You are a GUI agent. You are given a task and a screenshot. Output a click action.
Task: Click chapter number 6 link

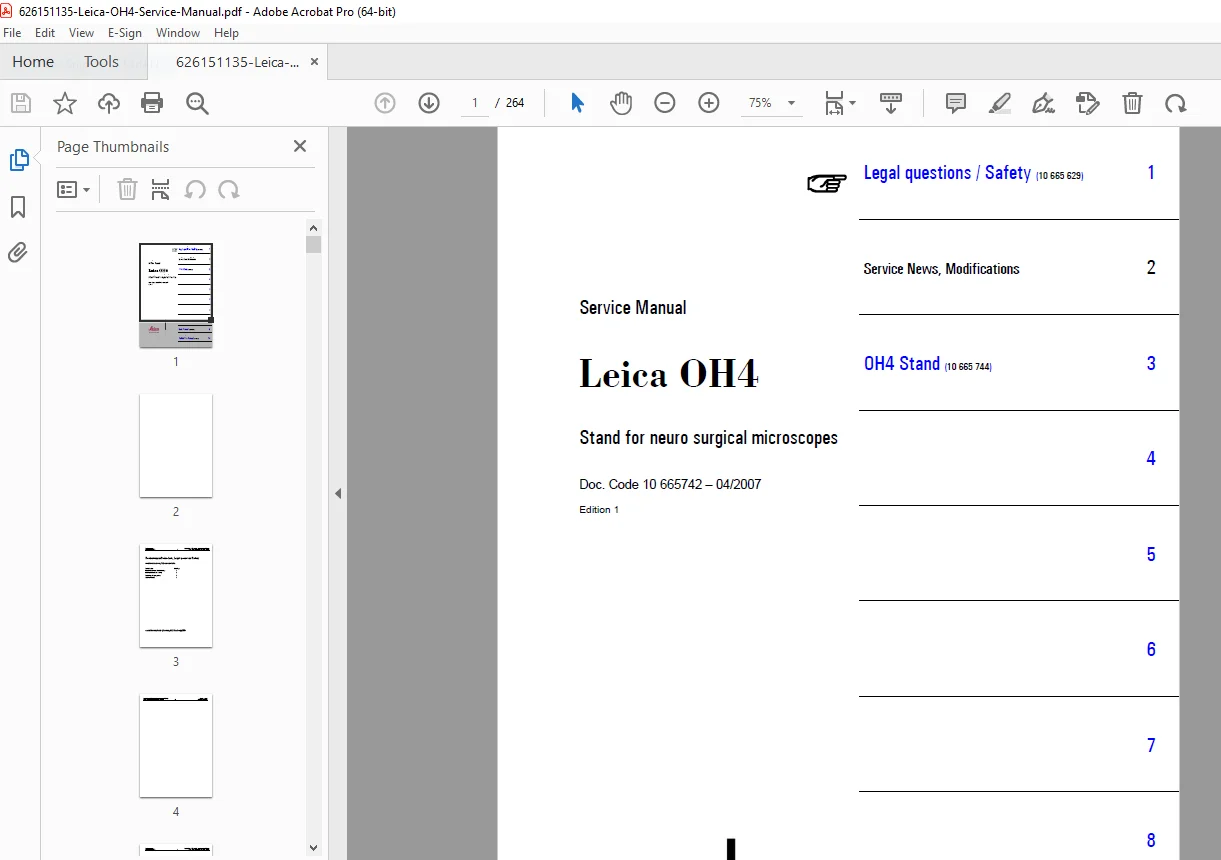click(1151, 650)
